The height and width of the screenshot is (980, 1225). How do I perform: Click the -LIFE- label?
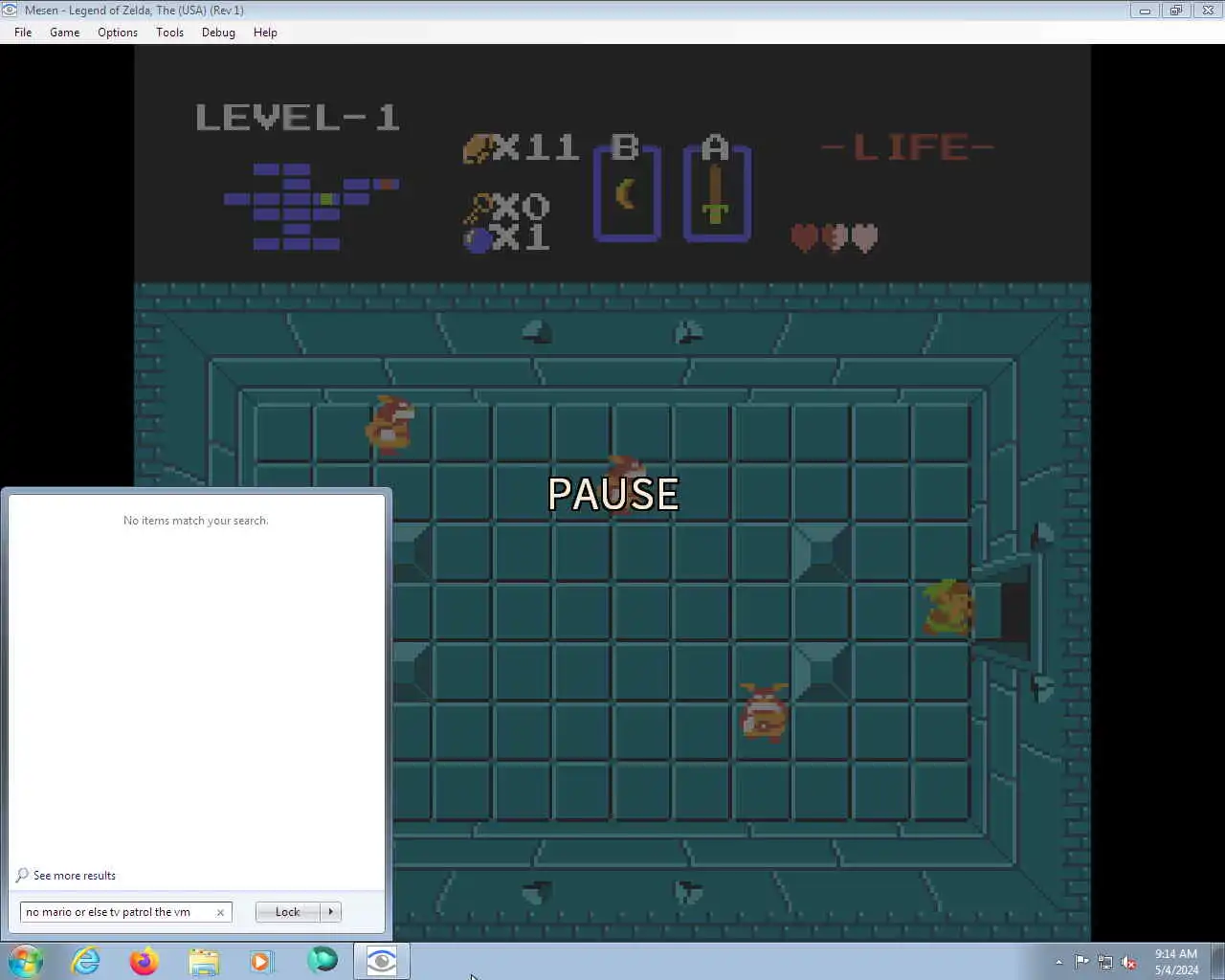coord(908,147)
